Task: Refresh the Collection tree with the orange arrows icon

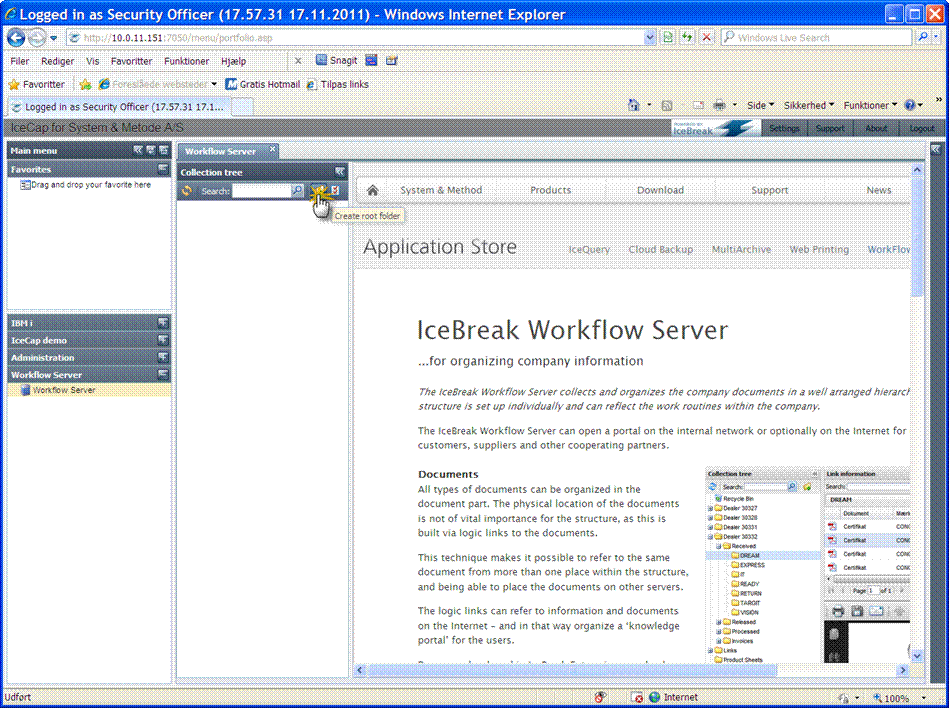Action: pyautogui.click(x=186, y=191)
